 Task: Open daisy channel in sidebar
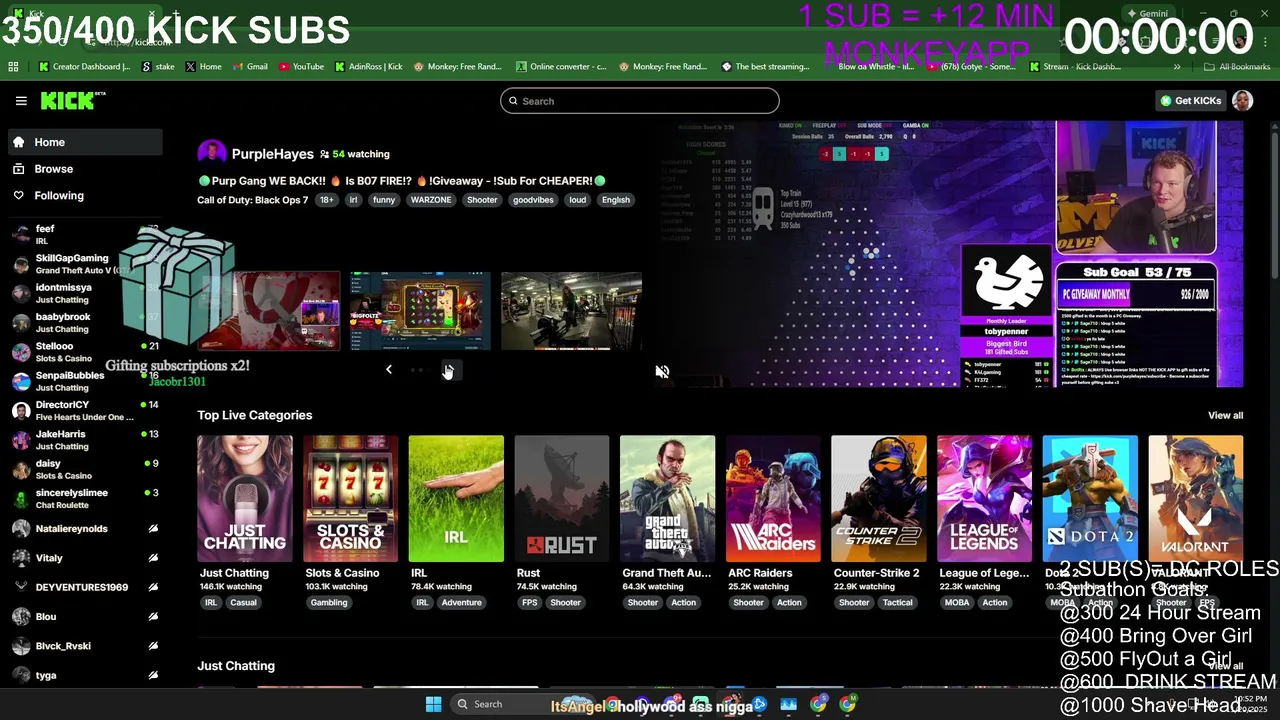[x=84, y=469]
